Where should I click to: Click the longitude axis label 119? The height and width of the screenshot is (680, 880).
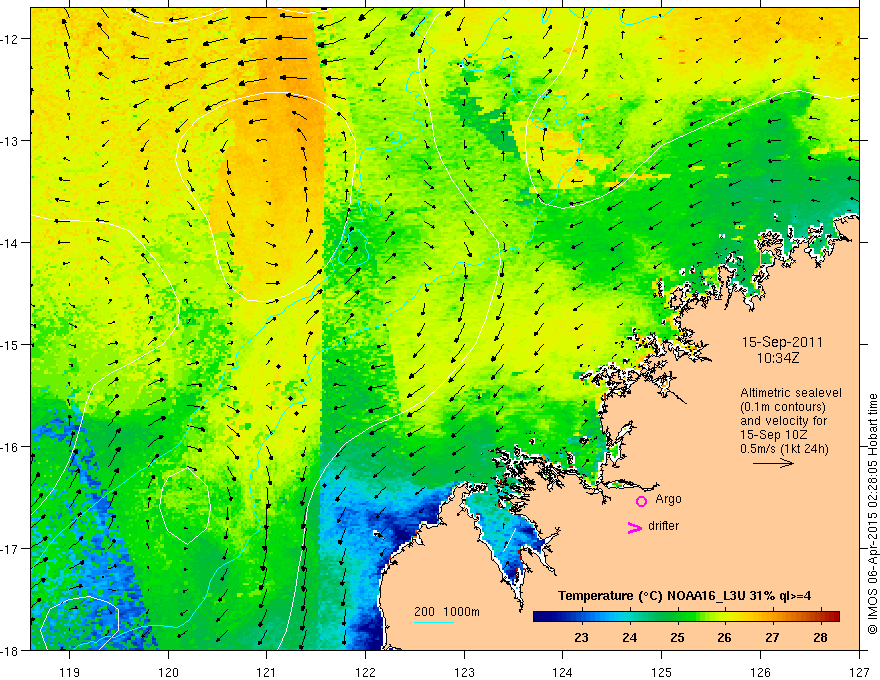pyautogui.click(x=70, y=672)
